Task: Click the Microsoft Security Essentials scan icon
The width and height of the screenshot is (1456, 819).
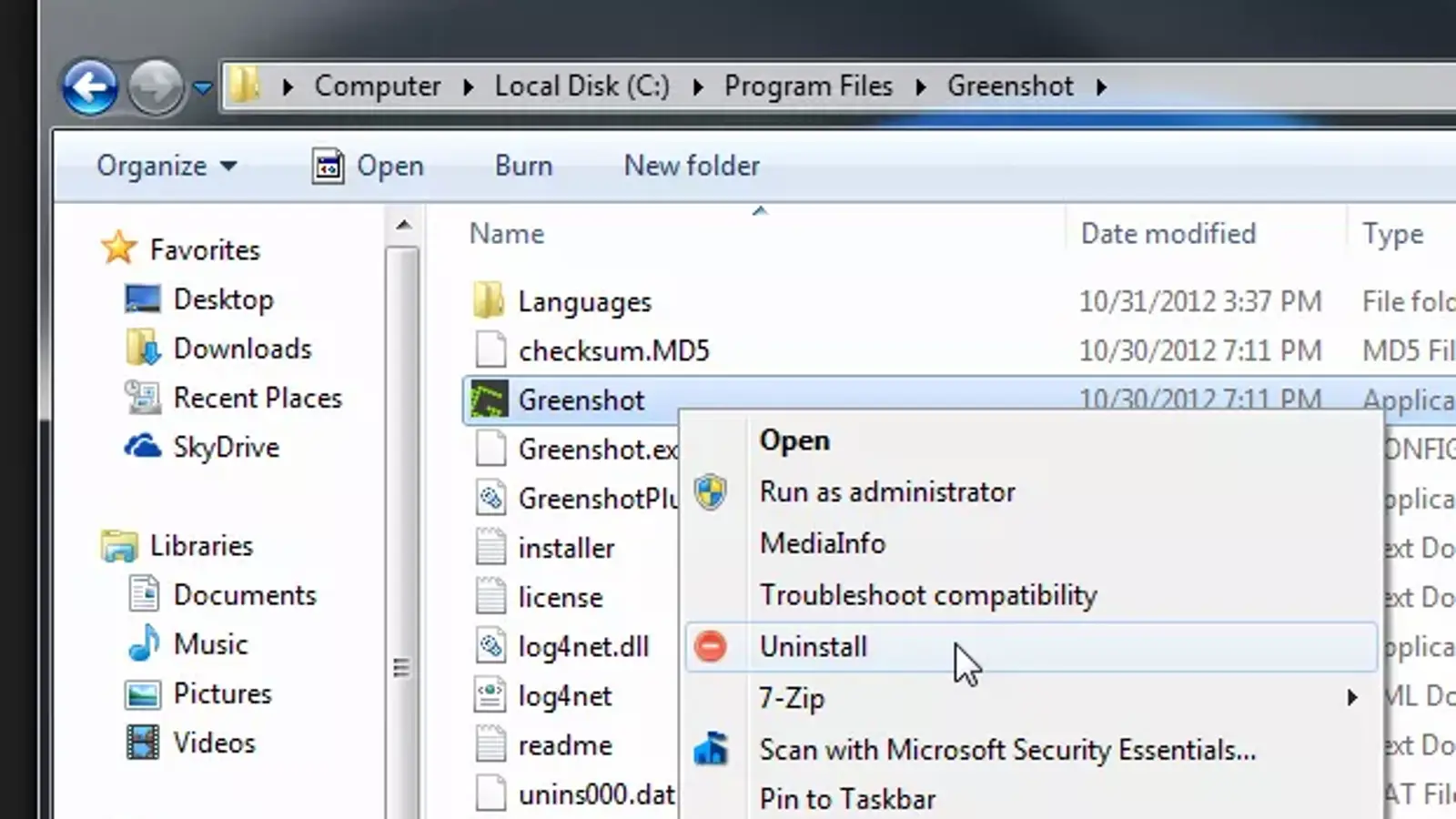Action: (x=710, y=750)
